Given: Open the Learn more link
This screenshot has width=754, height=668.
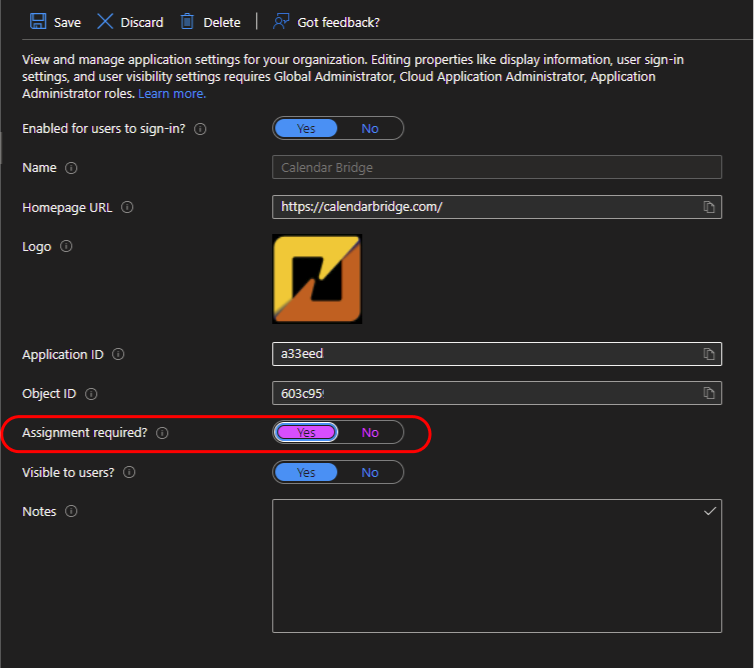Looking at the screenshot, I should [x=172, y=93].
